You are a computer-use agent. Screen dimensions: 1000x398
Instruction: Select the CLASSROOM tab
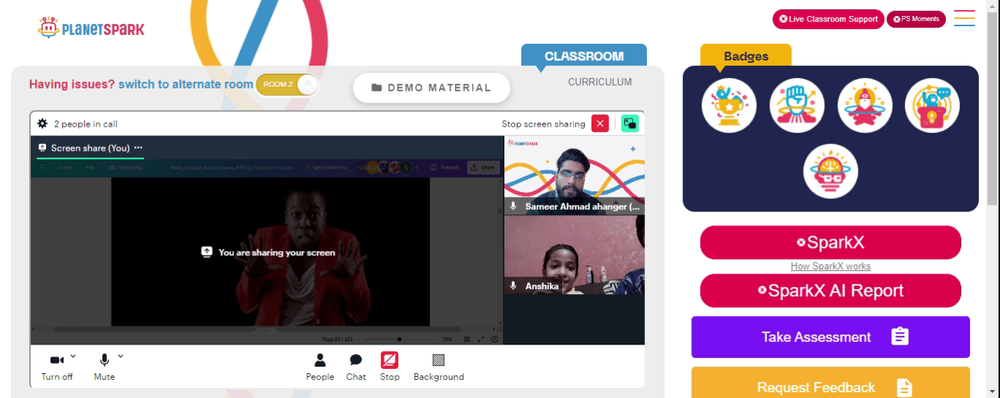[584, 55]
